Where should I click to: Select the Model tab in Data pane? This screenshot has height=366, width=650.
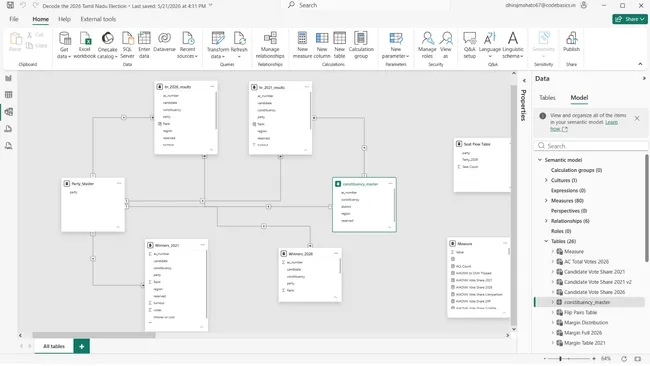pyautogui.click(x=579, y=98)
